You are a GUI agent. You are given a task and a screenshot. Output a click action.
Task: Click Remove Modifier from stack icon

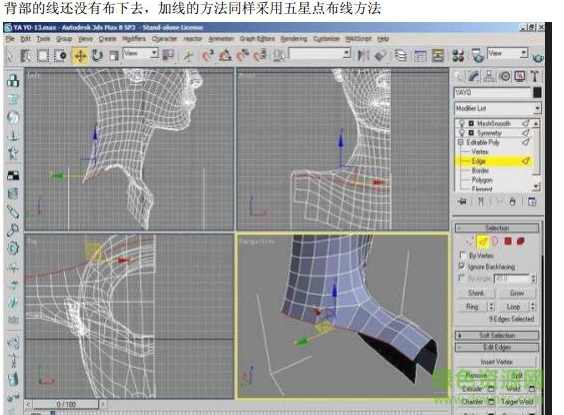(513, 202)
